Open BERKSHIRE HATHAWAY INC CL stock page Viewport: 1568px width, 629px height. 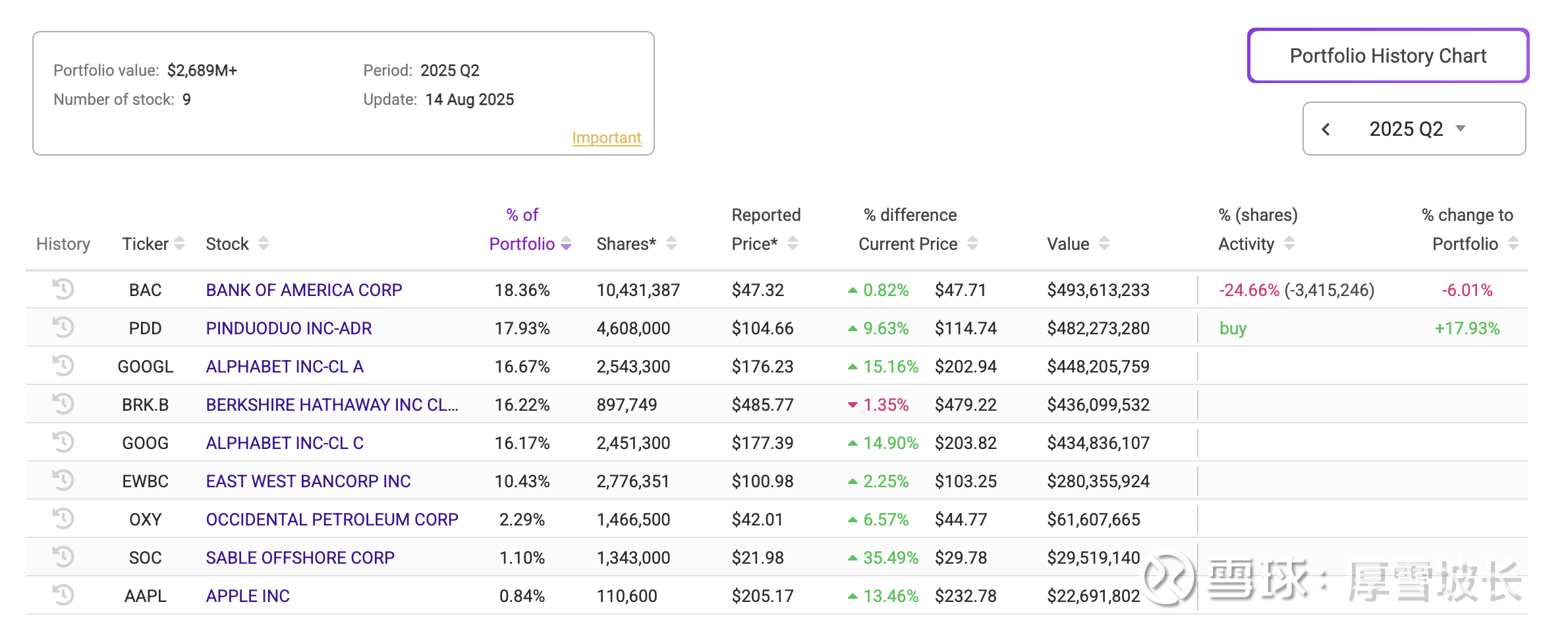click(332, 405)
